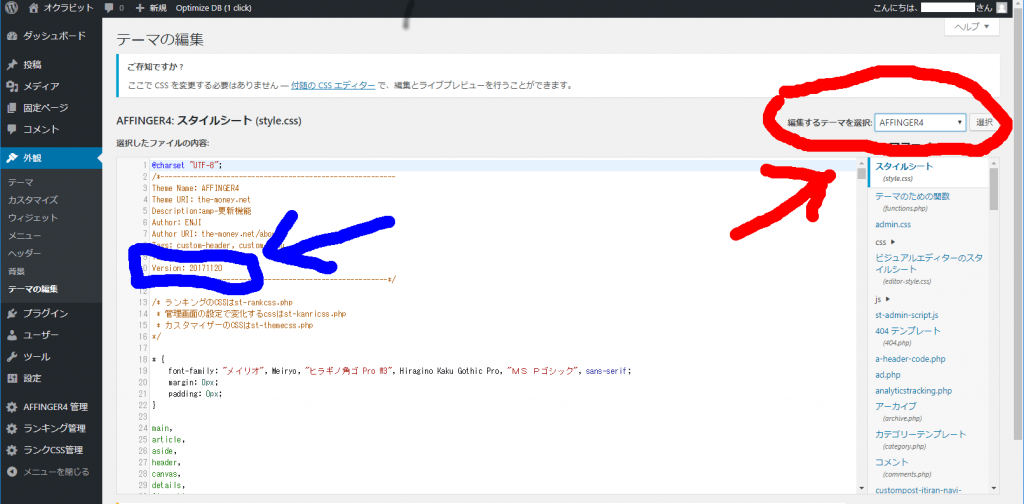
Task: Click the 固定ページ pages icon
Action: coord(12,108)
